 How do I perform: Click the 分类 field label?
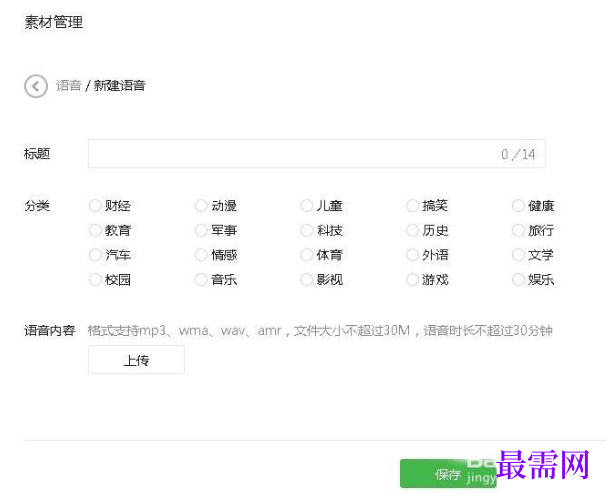37,206
